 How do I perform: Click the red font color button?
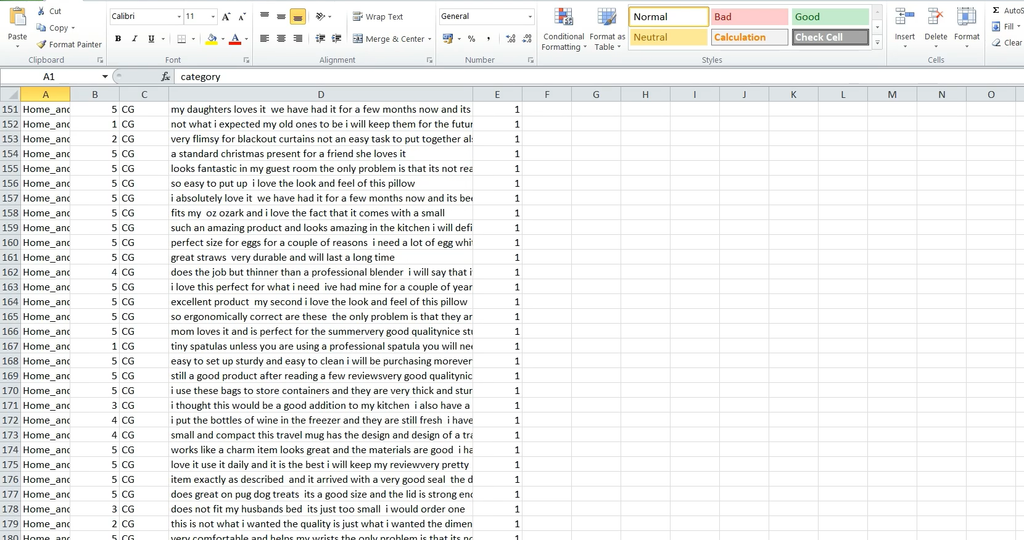[235, 39]
